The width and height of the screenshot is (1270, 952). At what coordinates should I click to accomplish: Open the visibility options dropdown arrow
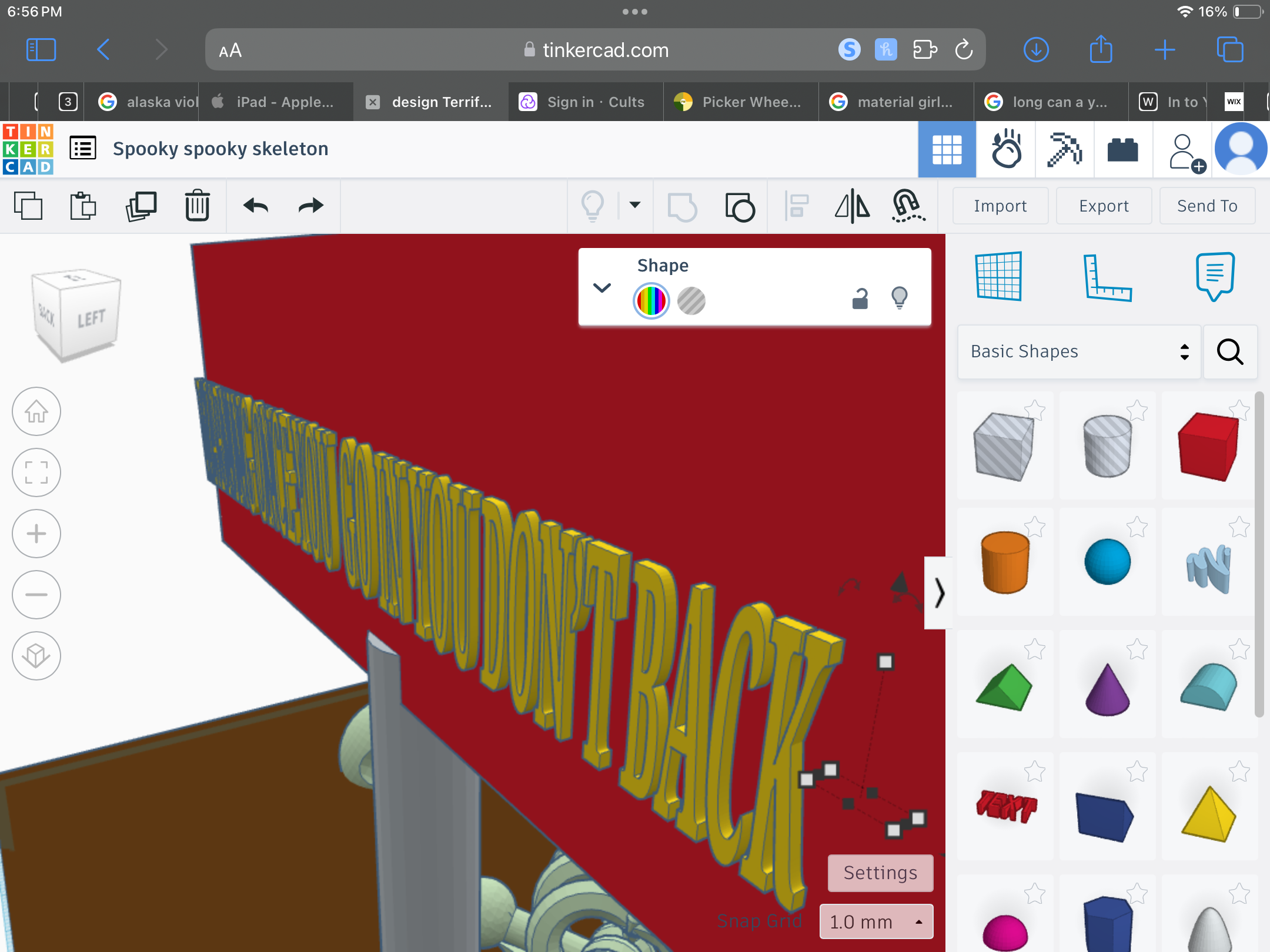click(x=635, y=205)
